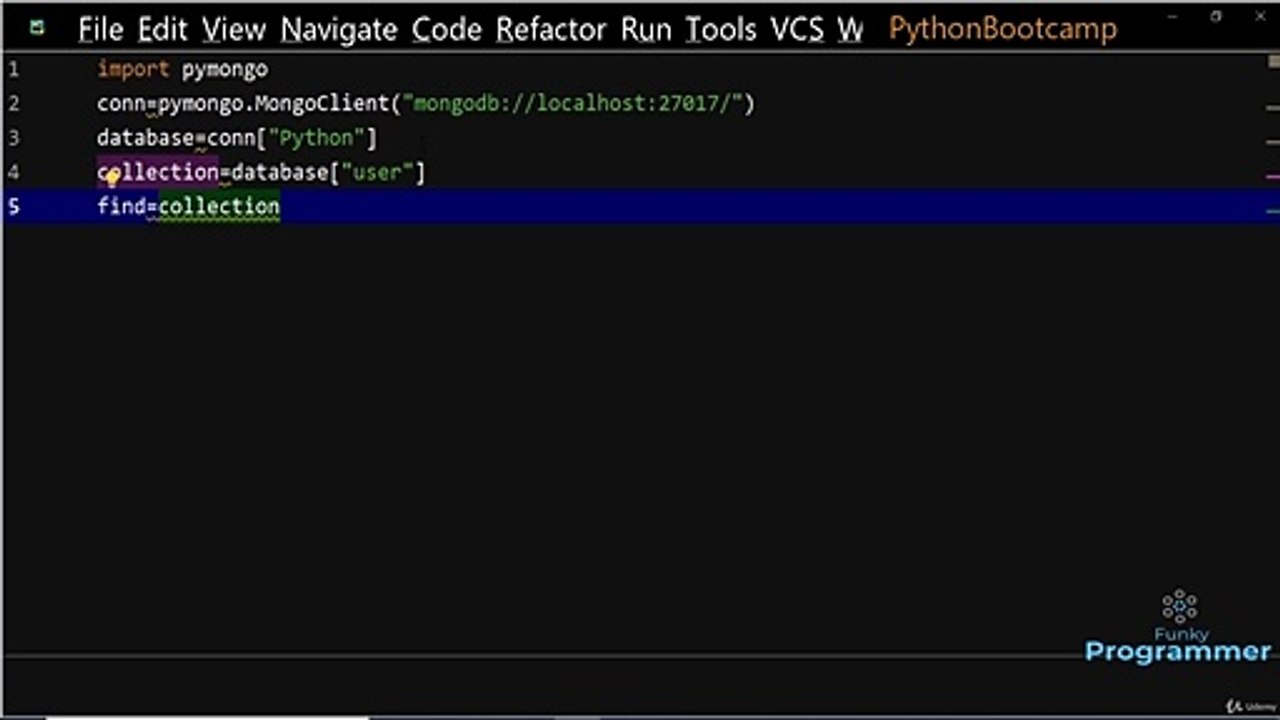
Task: Open the Tools menu
Action: pyautogui.click(x=720, y=30)
